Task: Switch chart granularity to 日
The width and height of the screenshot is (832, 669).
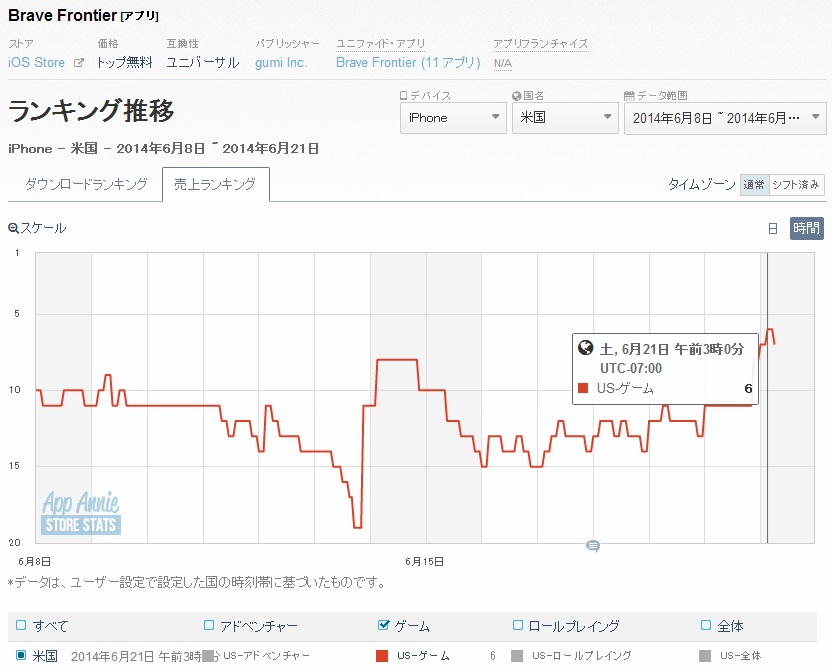Action: coord(773,229)
